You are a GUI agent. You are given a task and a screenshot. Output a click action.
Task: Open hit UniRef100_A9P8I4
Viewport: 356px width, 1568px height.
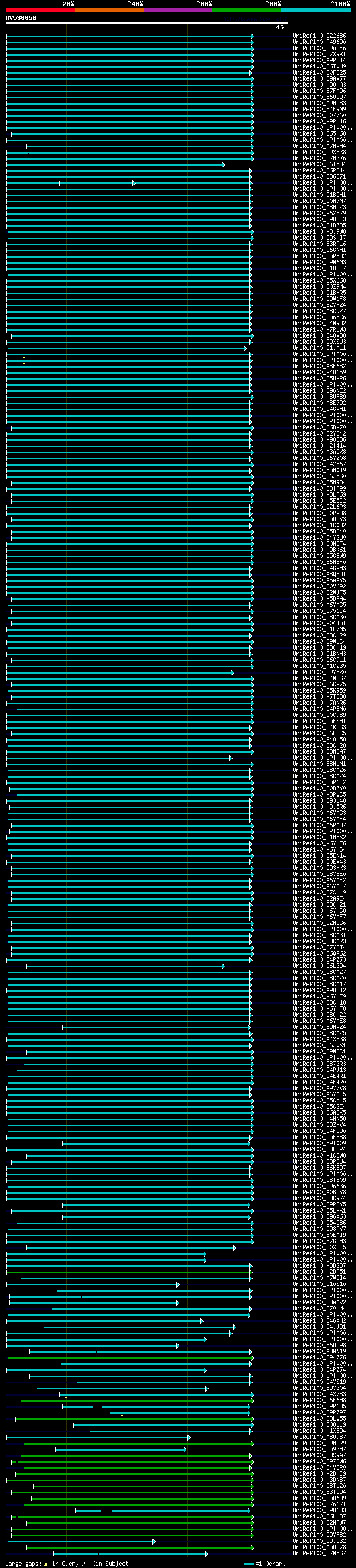point(319,60)
